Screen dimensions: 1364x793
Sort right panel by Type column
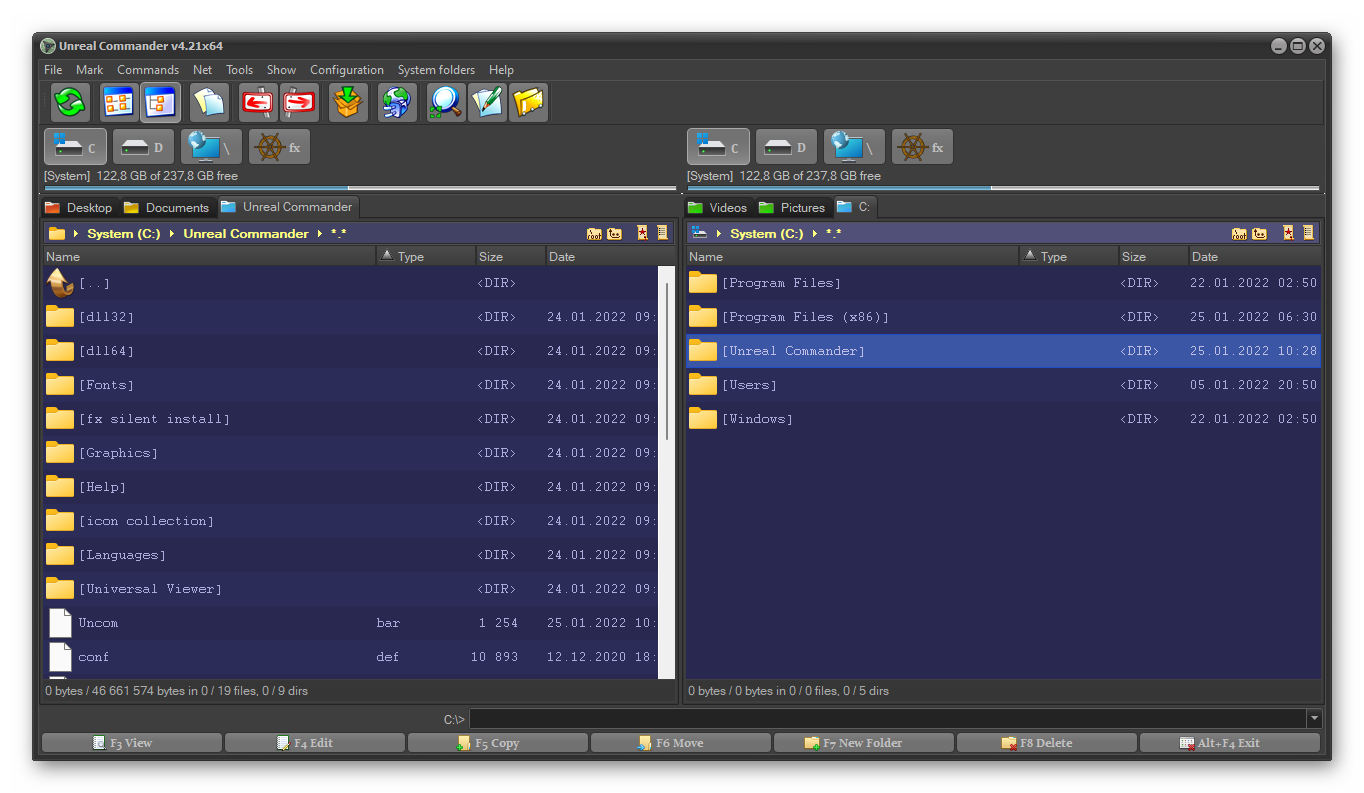1068,257
